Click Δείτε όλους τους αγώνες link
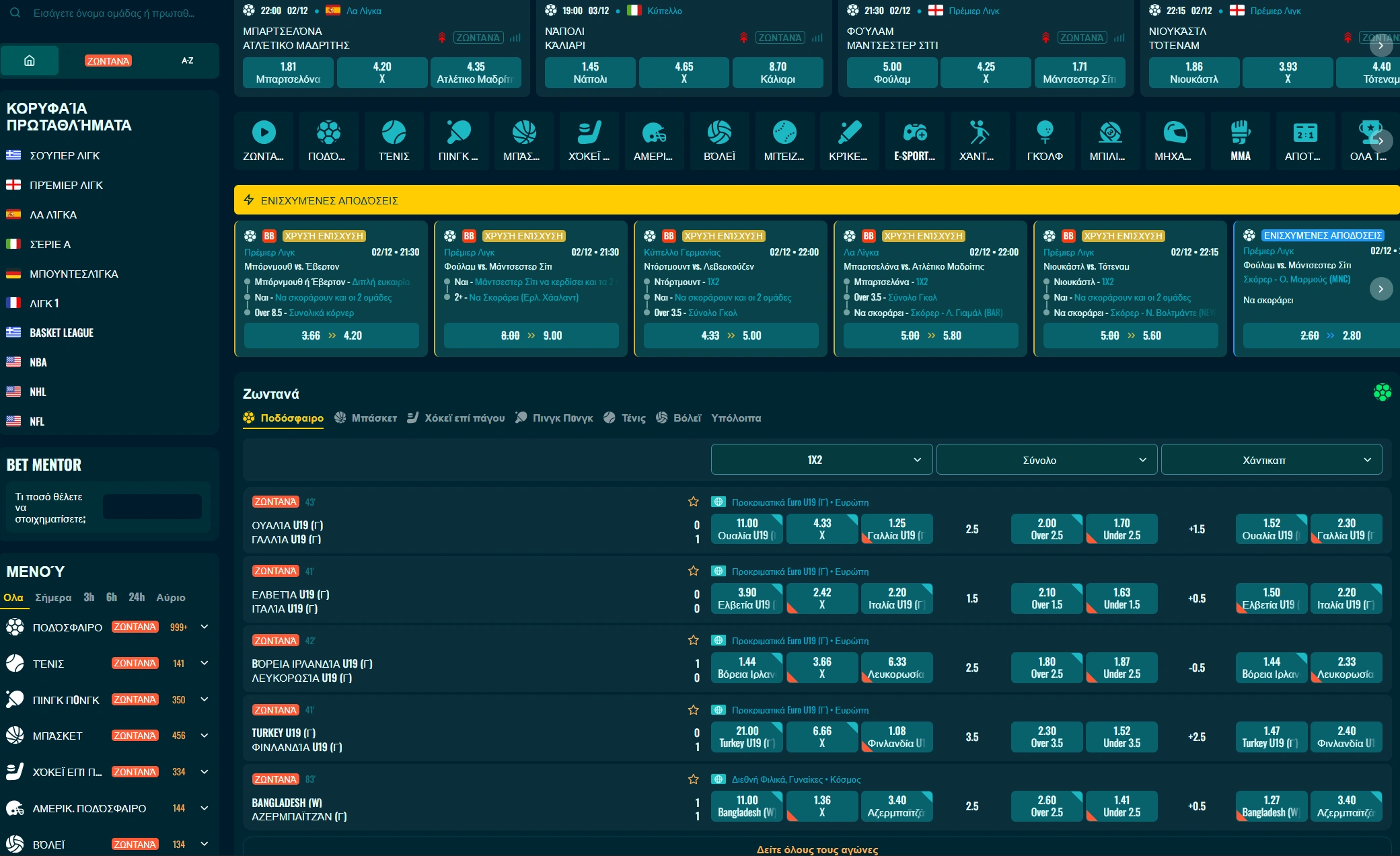The height and width of the screenshot is (856, 1400). pyautogui.click(x=817, y=849)
